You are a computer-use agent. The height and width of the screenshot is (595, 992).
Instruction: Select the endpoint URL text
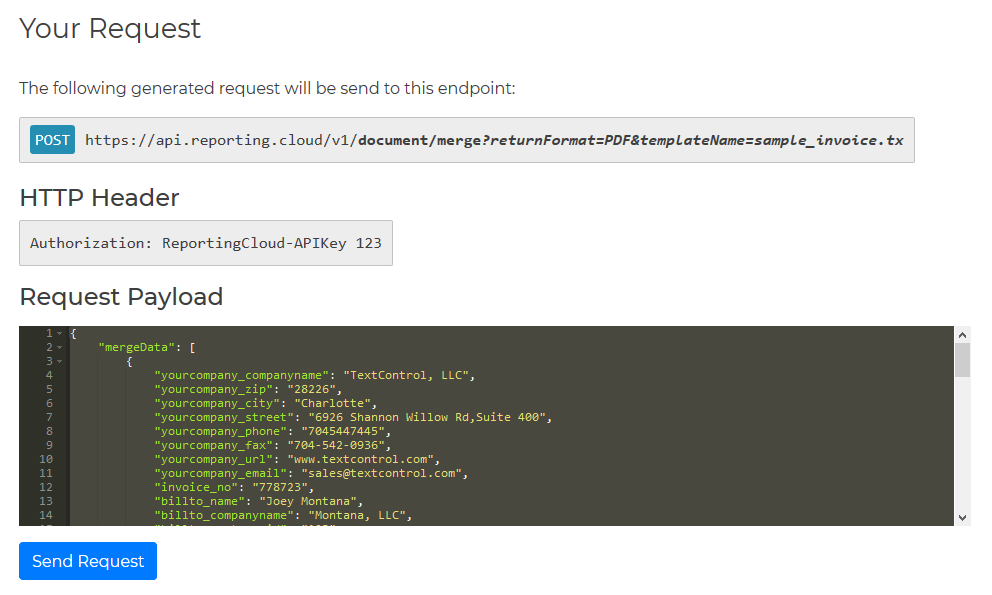tap(494, 140)
